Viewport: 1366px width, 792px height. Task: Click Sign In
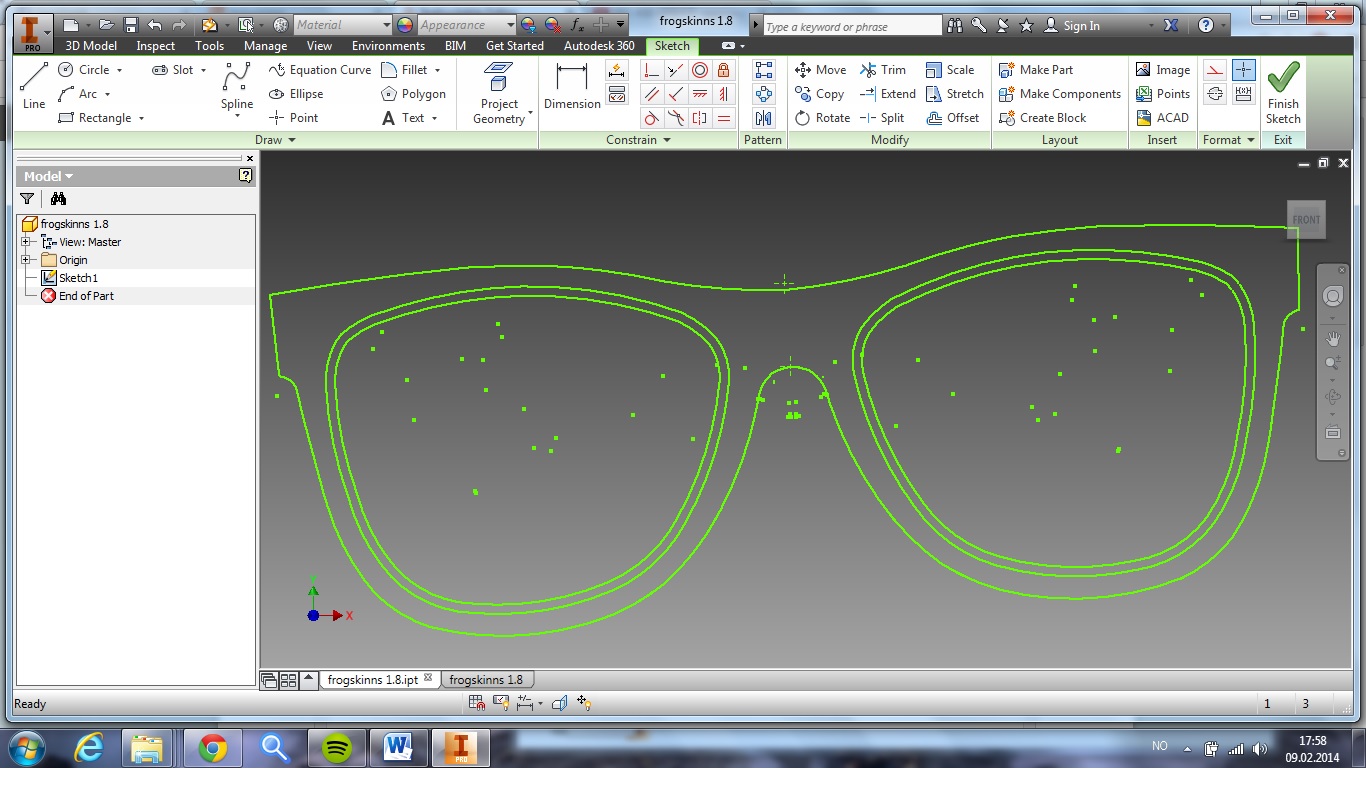1072,26
